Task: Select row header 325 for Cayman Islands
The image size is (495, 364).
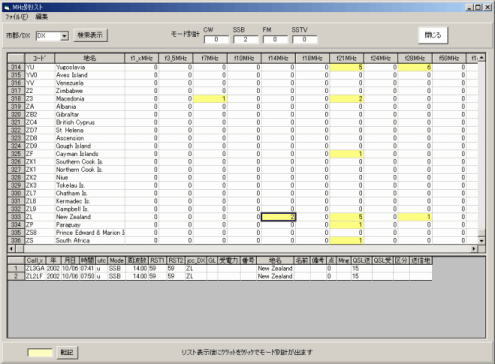Action: [x=16, y=154]
